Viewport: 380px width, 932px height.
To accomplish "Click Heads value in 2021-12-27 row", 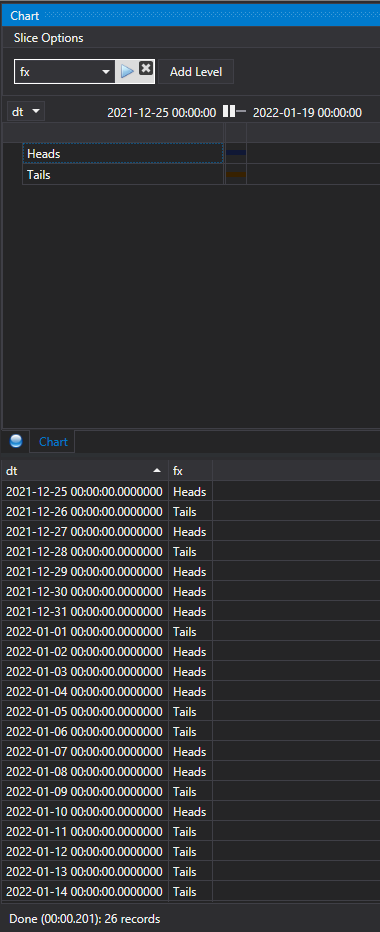I will [190, 531].
